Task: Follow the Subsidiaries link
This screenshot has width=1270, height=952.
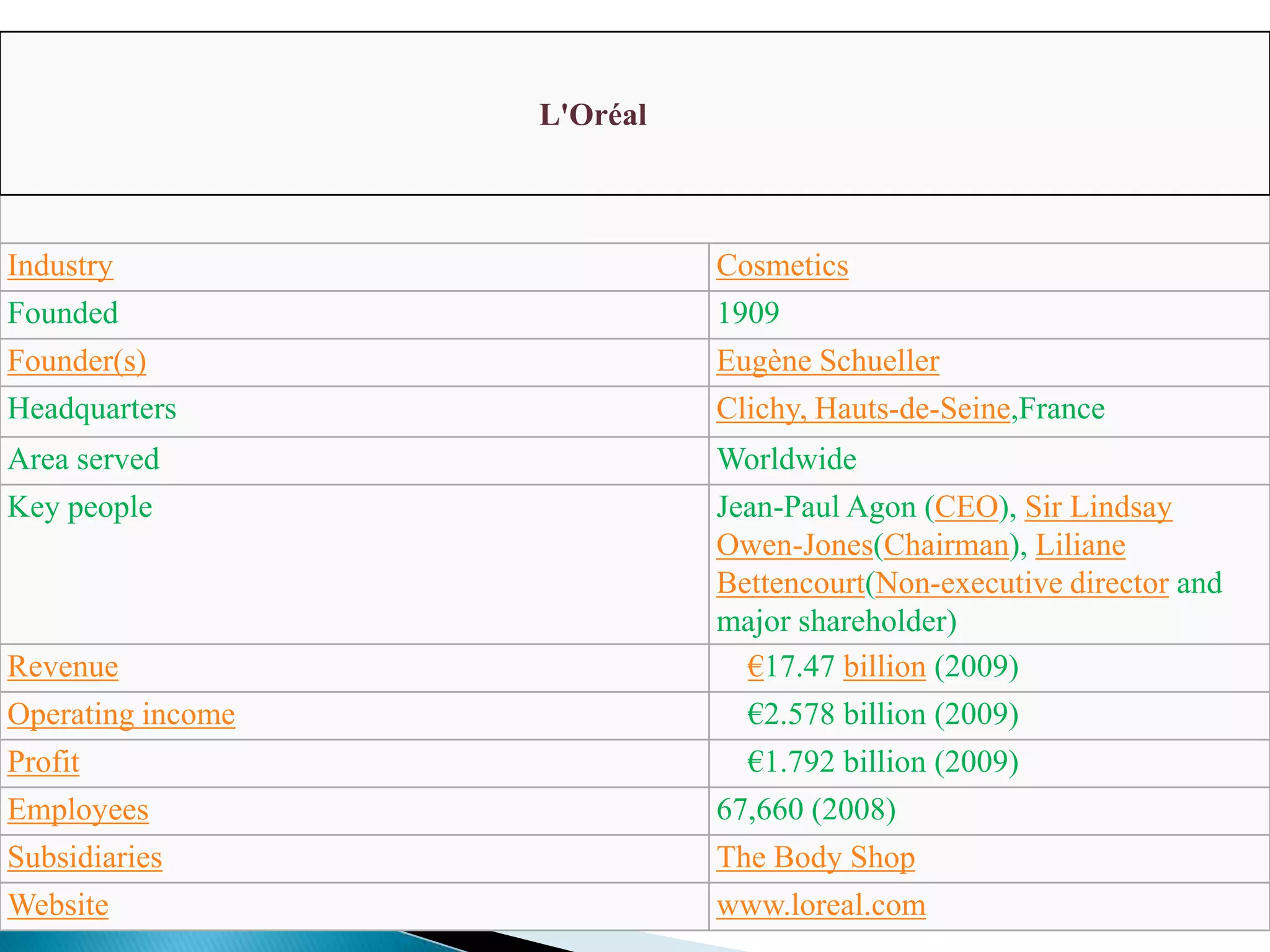Action: tap(85, 858)
